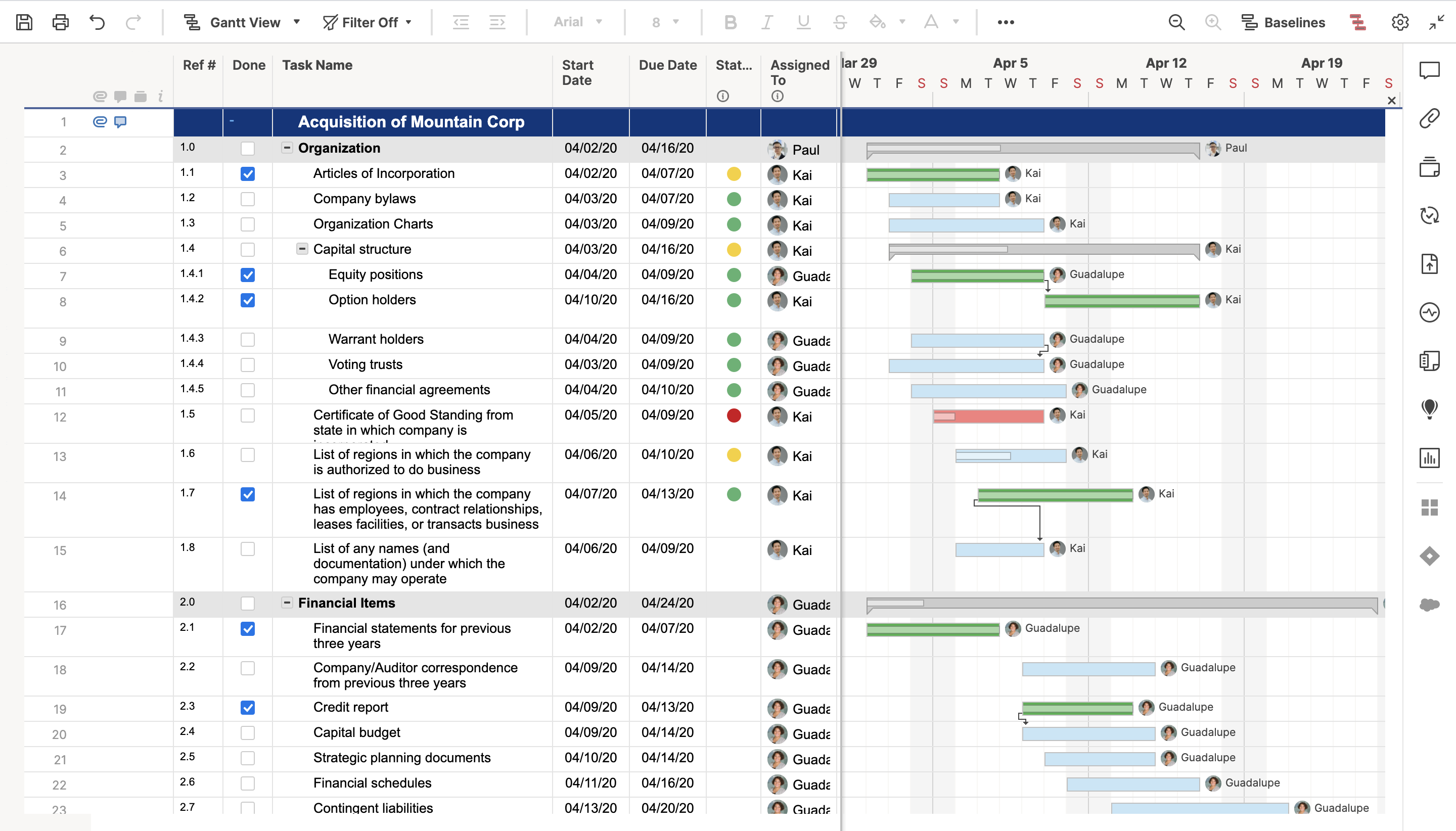The width and height of the screenshot is (1456, 831).
Task: Uncheck Done for Articles of Incorporation
Action: (x=247, y=174)
